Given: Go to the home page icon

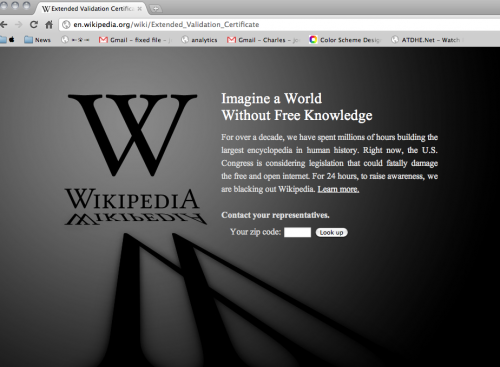Looking at the screenshot, I should coord(49,24).
